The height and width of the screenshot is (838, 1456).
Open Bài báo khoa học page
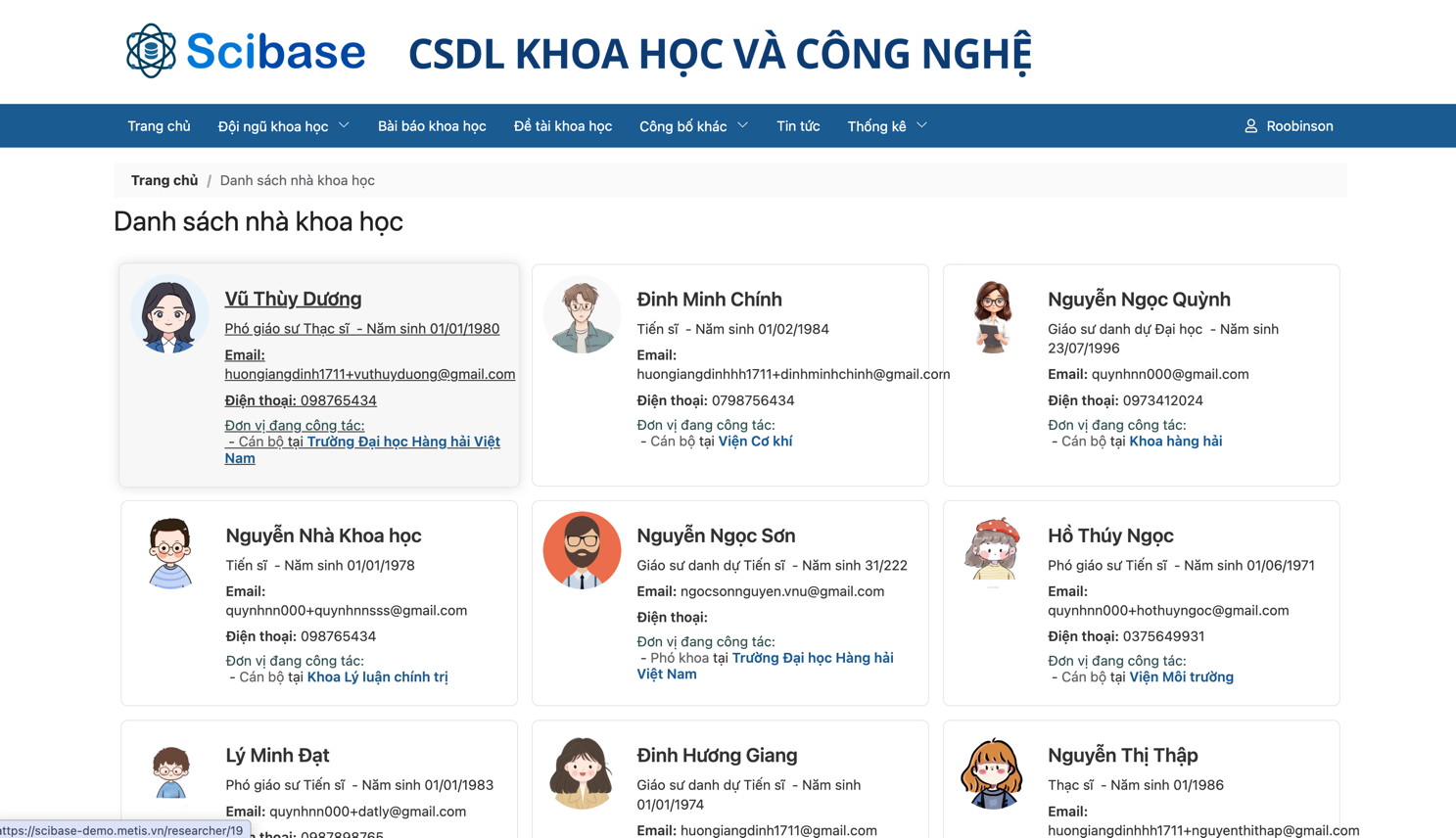point(432,126)
